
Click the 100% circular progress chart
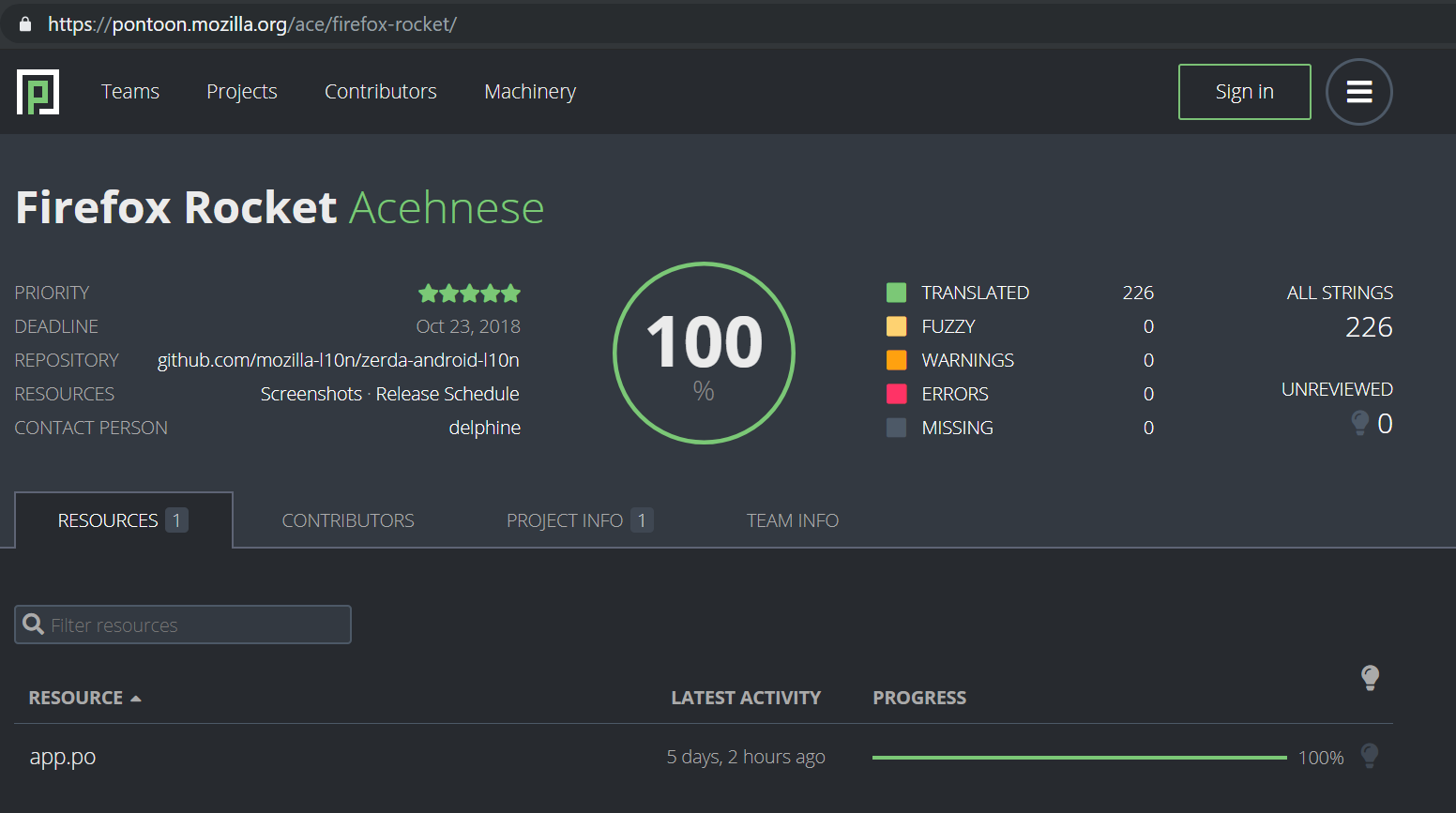(x=704, y=353)
